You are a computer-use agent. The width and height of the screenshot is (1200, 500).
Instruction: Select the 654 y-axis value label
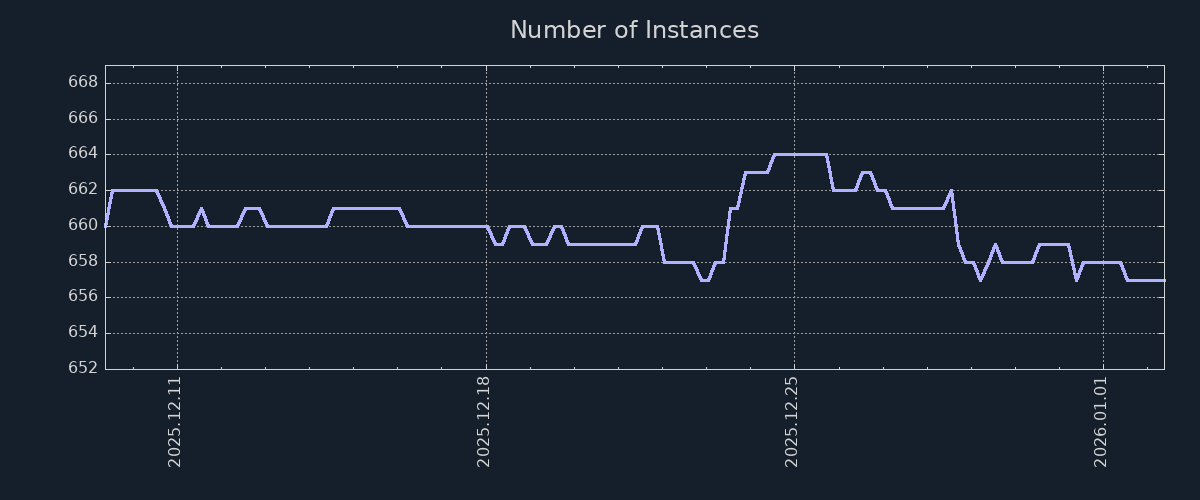[84, 333]
